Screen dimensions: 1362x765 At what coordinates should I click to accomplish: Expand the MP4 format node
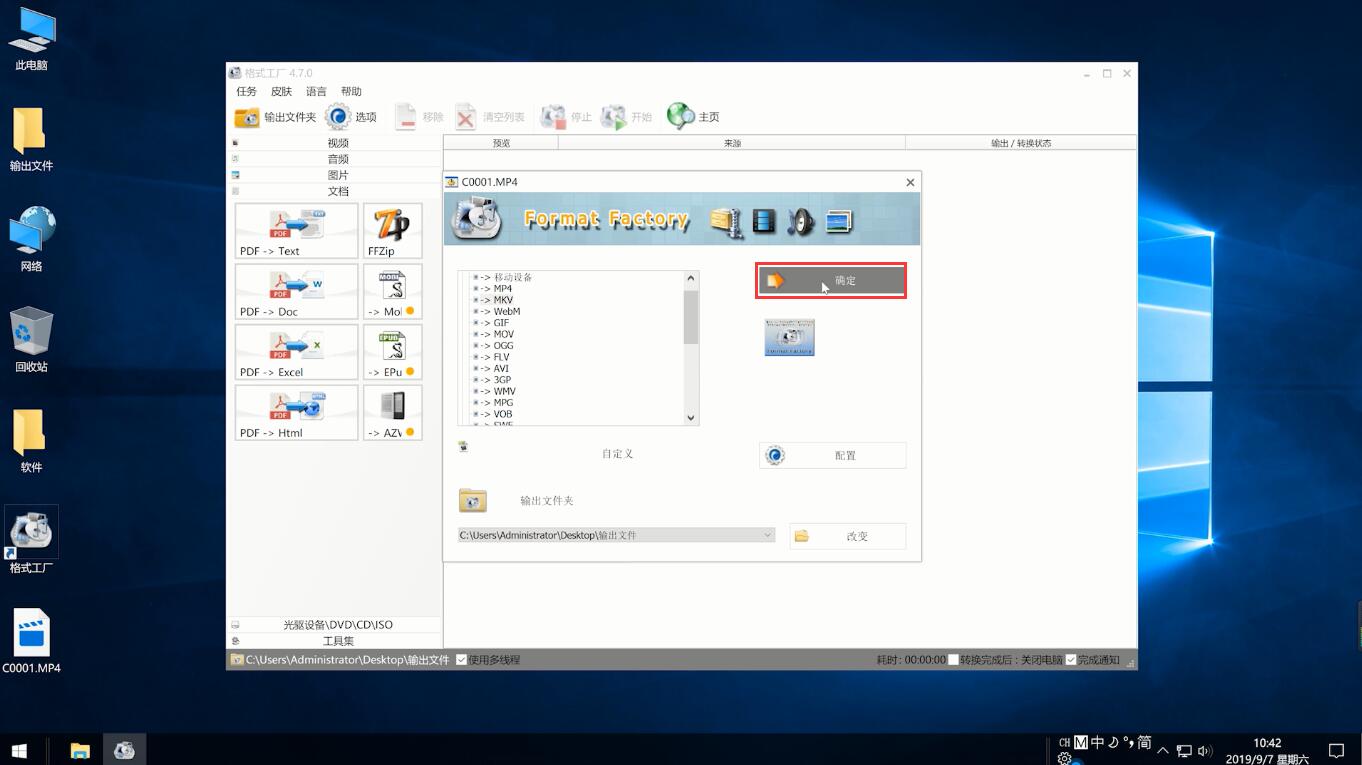[x=476, y=289]
